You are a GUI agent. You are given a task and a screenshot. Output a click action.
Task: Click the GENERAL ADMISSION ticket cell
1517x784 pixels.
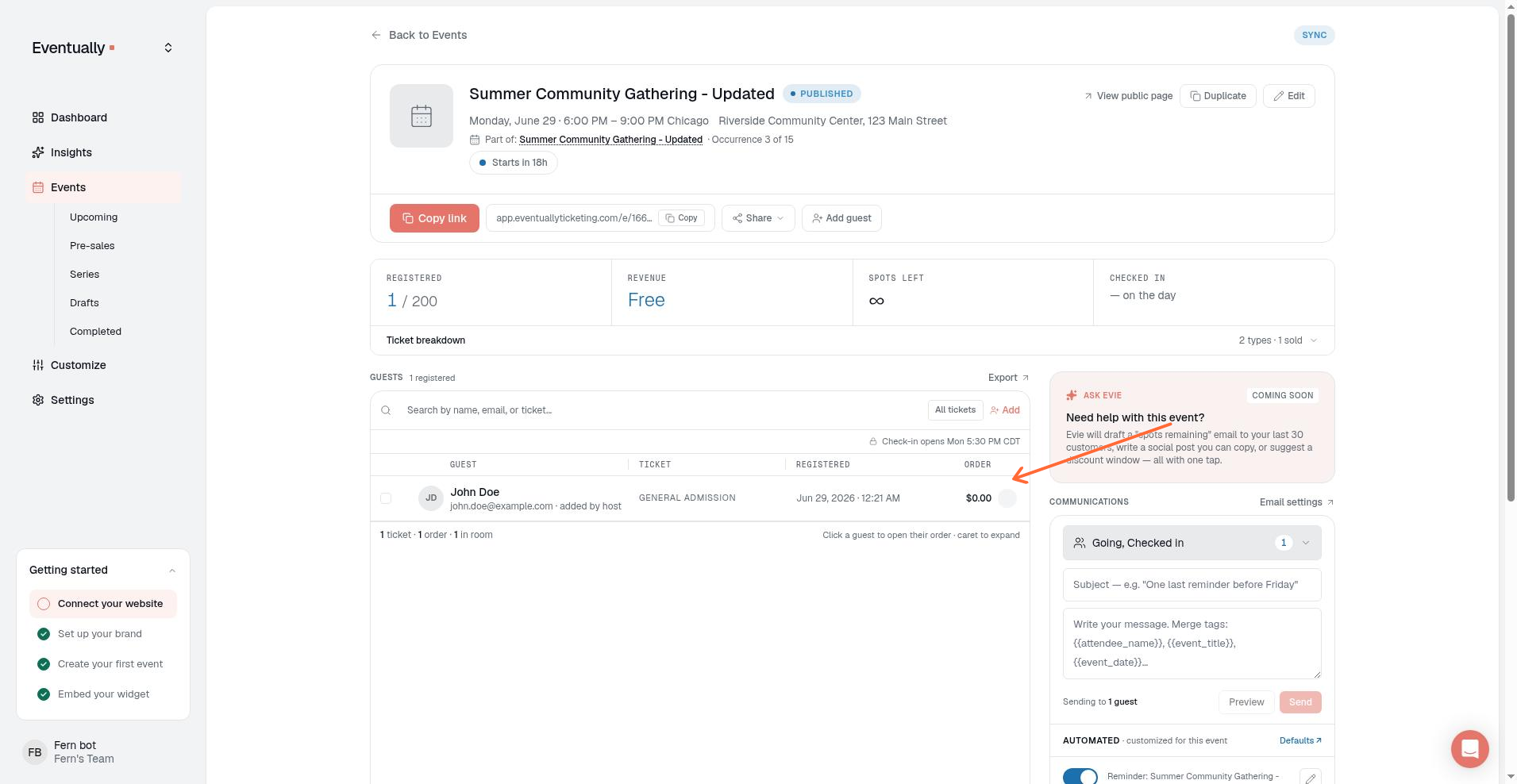(x=687, y=498)
